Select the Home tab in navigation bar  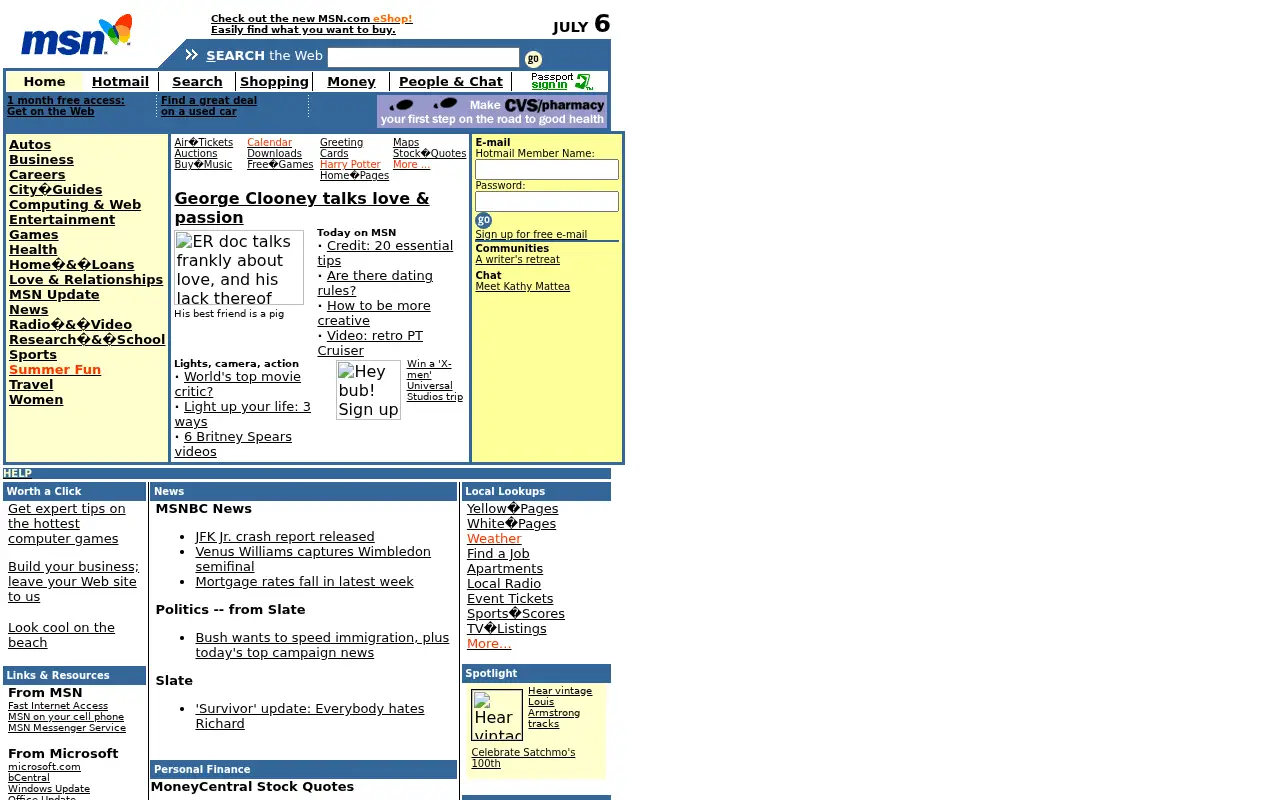coord(44,82)
